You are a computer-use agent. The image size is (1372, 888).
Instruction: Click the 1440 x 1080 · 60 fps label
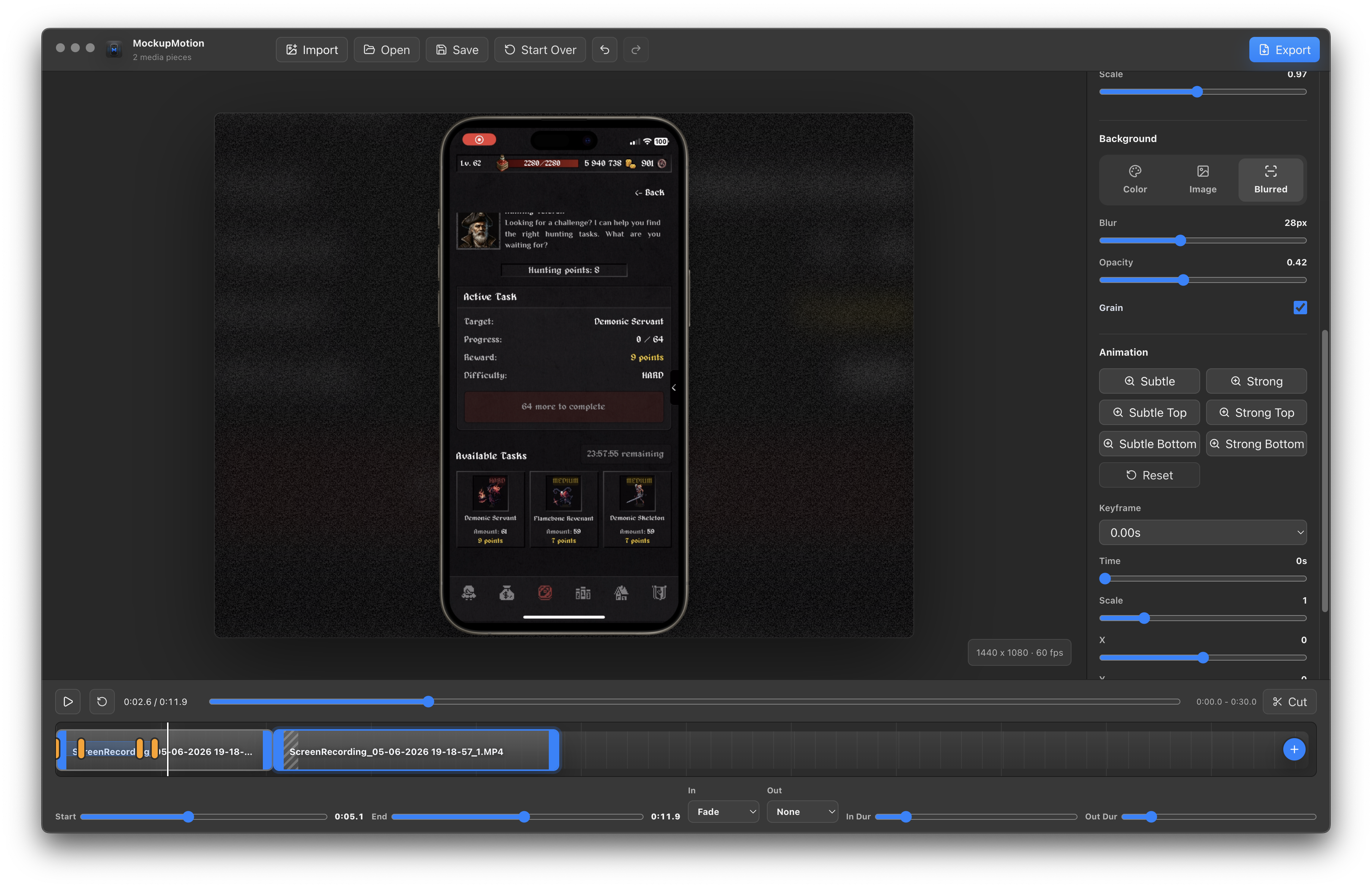(1019, 653)
